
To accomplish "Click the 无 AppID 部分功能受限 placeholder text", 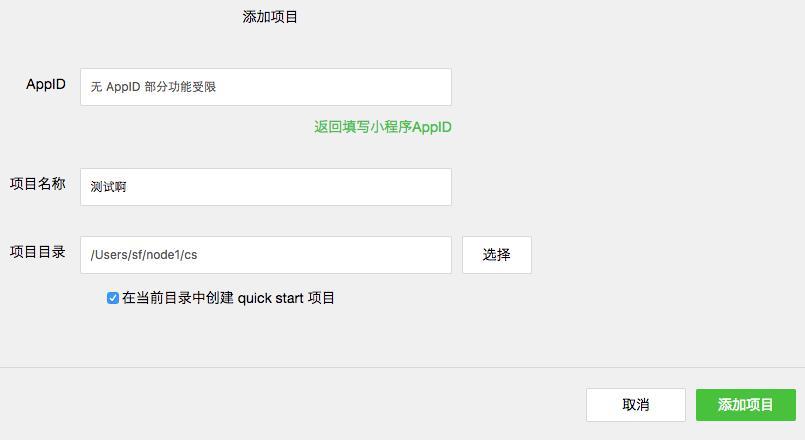I will (x=153, y=87).
